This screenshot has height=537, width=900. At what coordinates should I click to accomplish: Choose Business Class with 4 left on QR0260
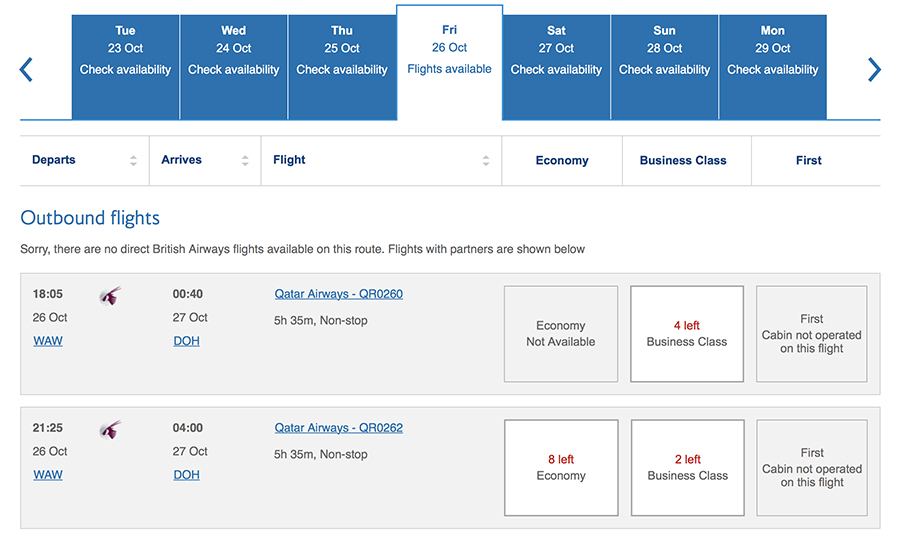pyautogui.click(x=686, y=334)
